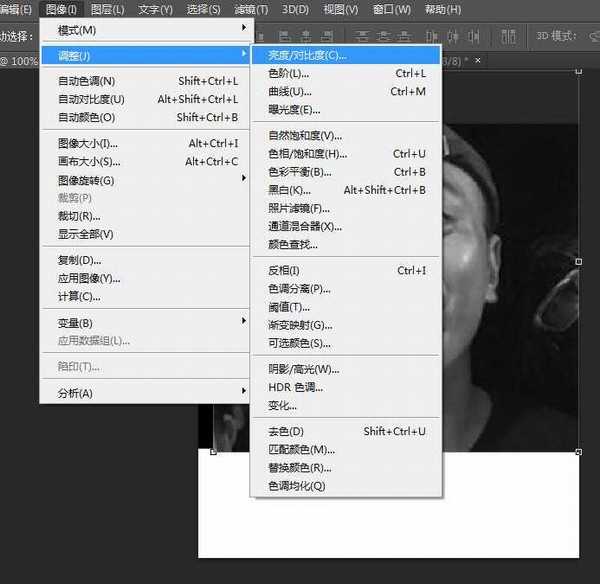The image size is (600, 584).
Task: Apply Desaturate (去色) to the image
Action: click(285, 431)
